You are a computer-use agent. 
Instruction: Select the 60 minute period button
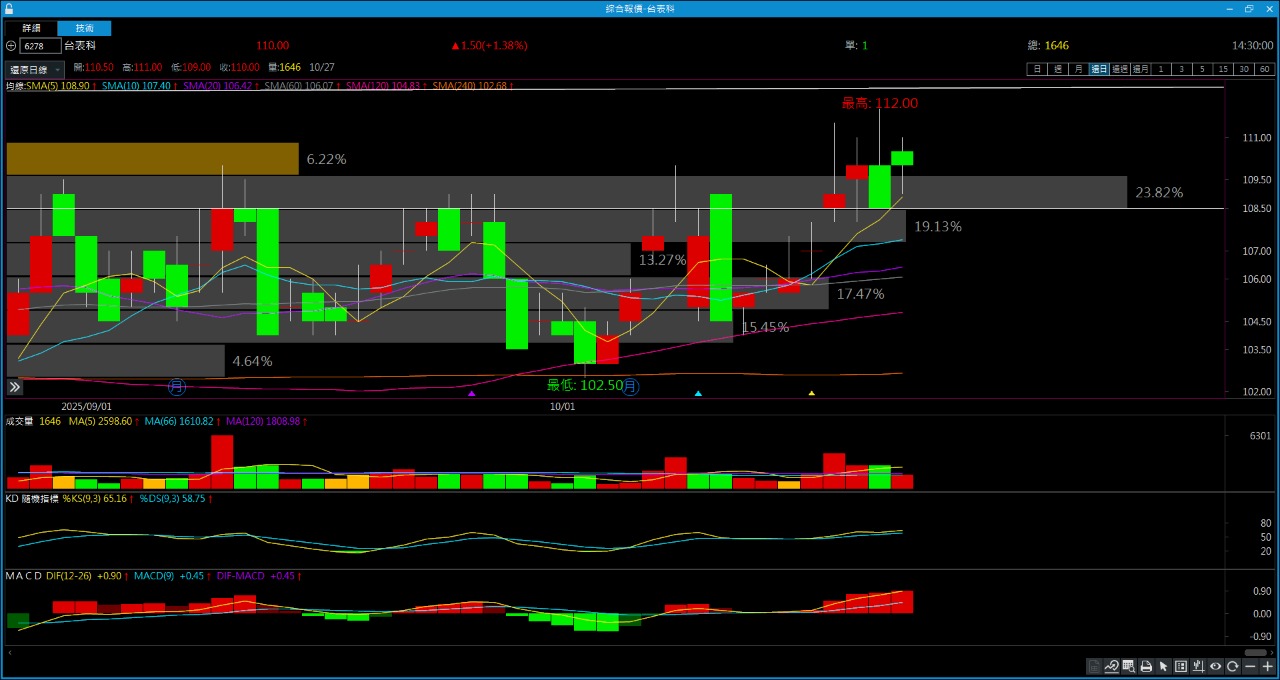pyautogui.click(x=1265, y=69)
